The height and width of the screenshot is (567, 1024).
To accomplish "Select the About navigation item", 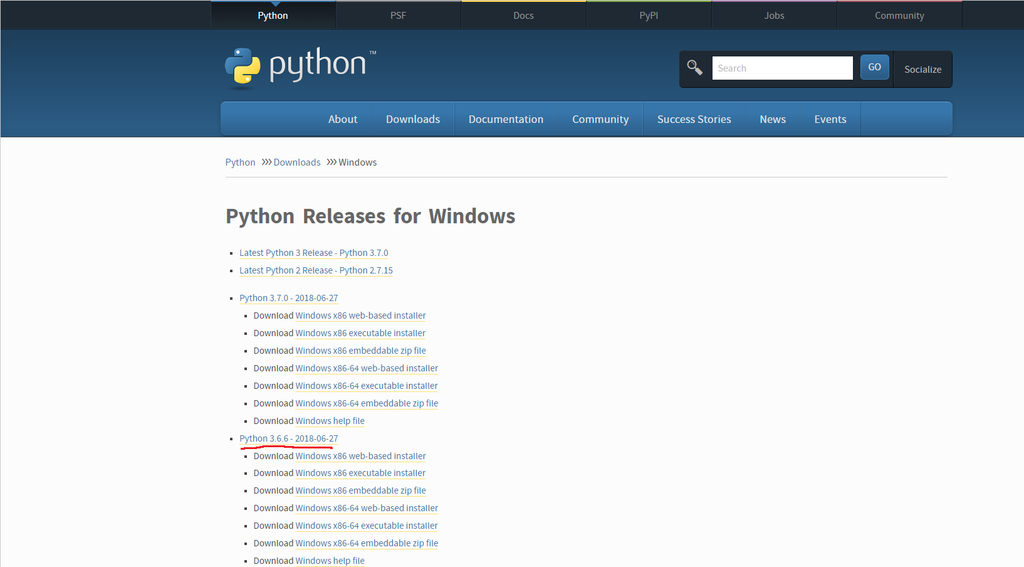I will point(342,119).
